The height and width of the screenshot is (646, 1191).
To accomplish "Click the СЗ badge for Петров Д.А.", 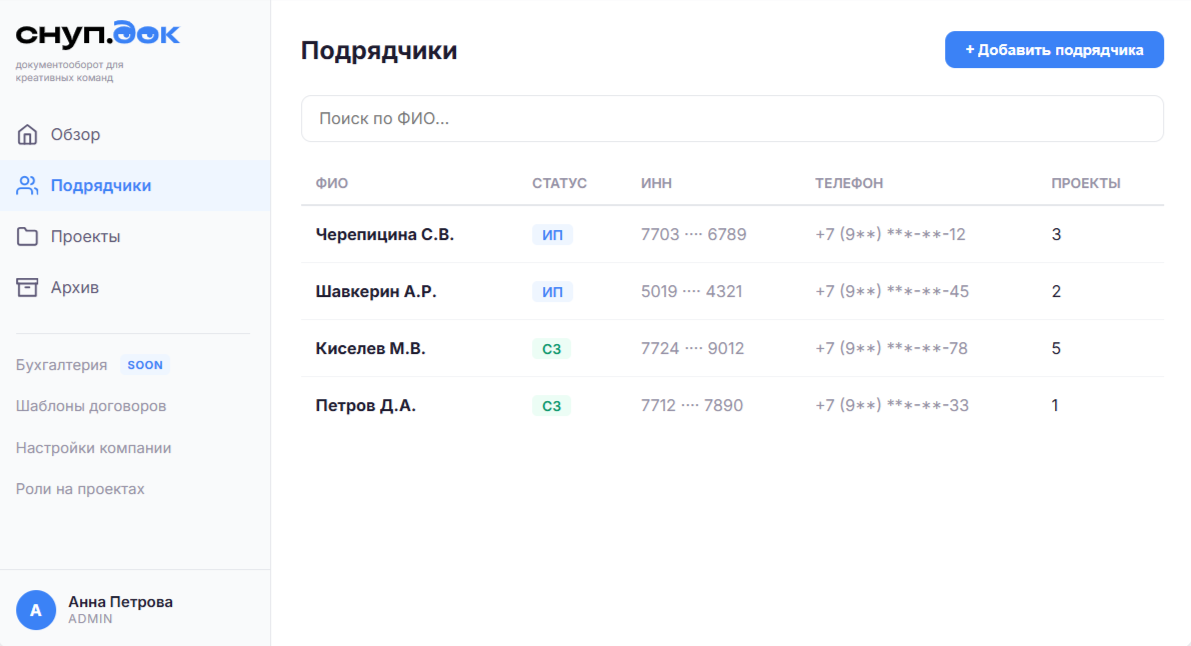I will 551,405.
